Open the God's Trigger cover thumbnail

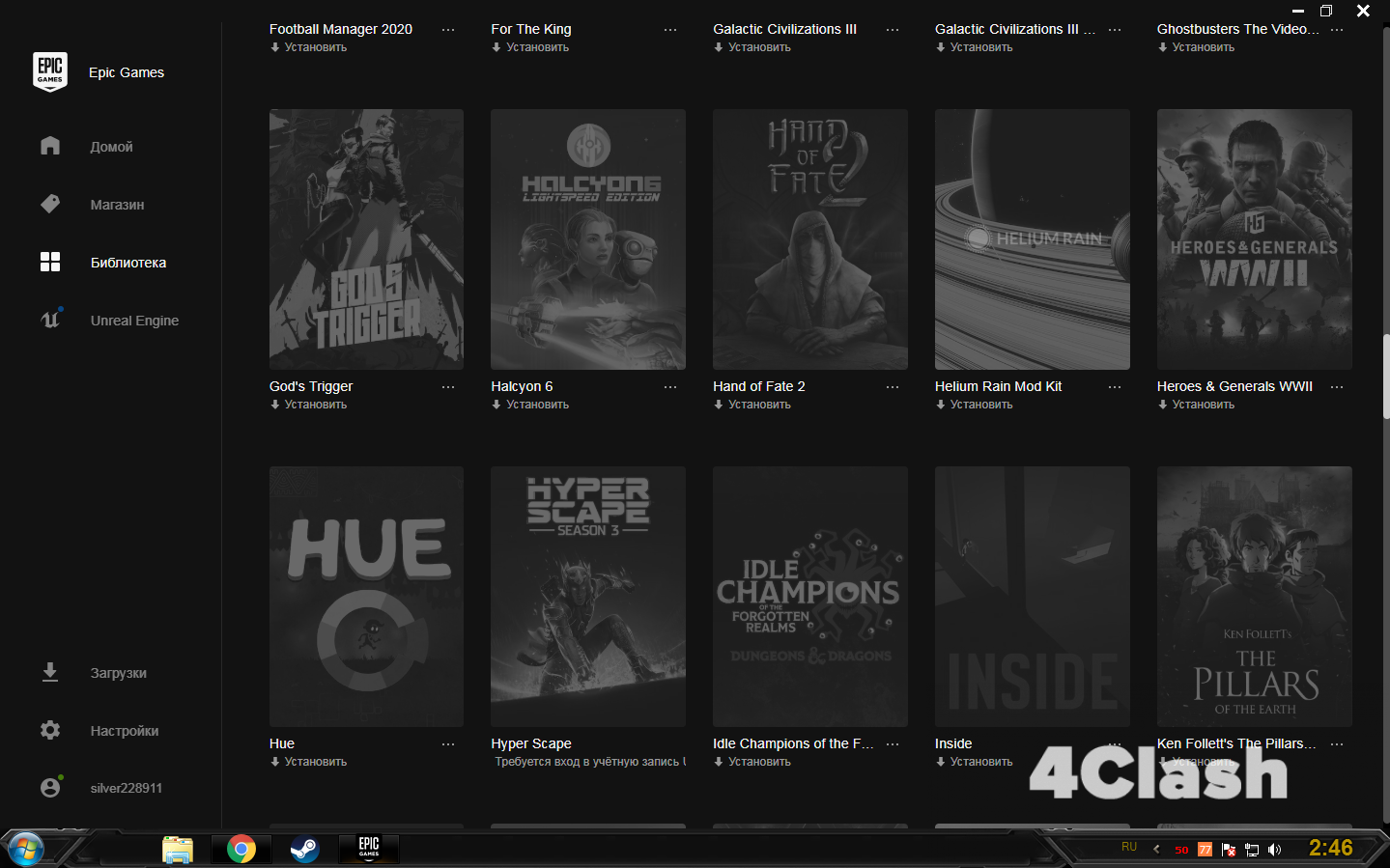366,239
